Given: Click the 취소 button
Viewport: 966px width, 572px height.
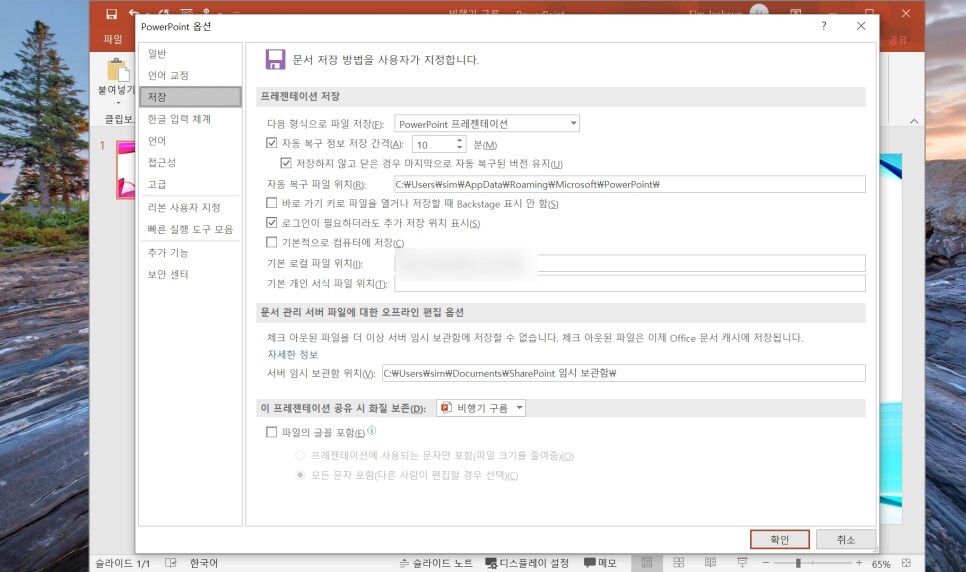Looking at the screenshot, I should pos(846,539).
